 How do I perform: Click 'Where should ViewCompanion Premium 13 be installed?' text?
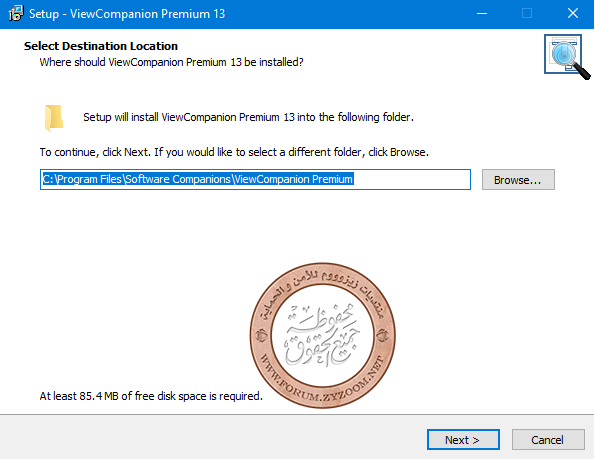pos(172,62)
